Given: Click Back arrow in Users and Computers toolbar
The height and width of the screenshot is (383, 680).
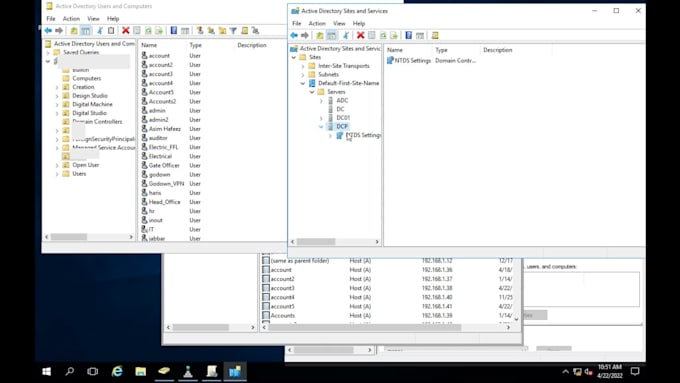Looking at the screenshot, I should tap(48, 30).
